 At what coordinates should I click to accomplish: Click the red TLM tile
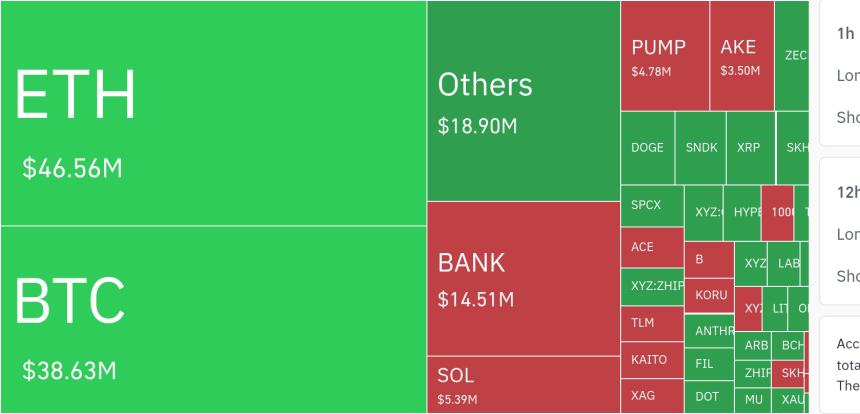[x=652, y=324]
